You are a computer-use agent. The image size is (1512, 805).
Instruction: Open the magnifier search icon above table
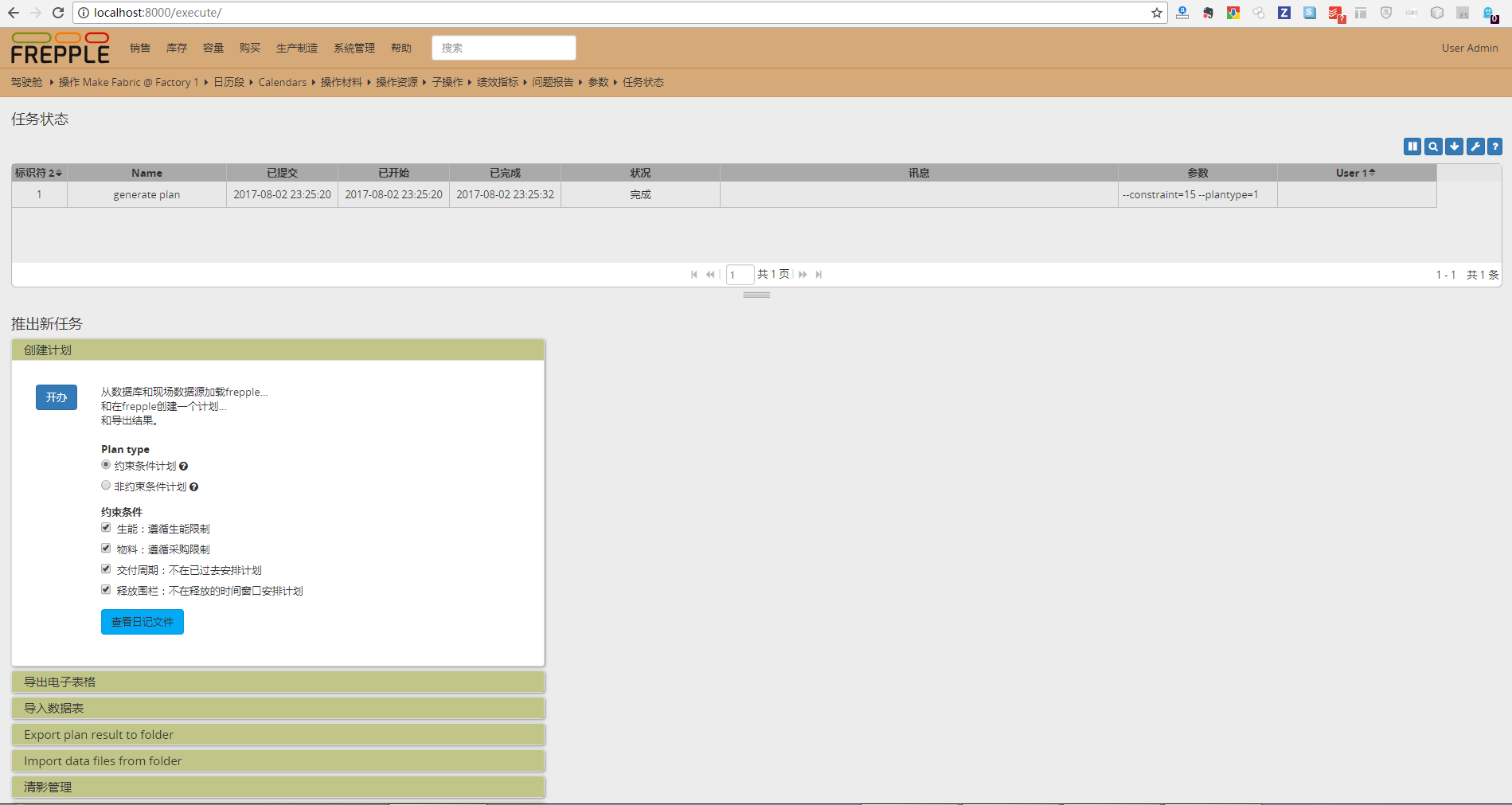[x=1432, y=147]
